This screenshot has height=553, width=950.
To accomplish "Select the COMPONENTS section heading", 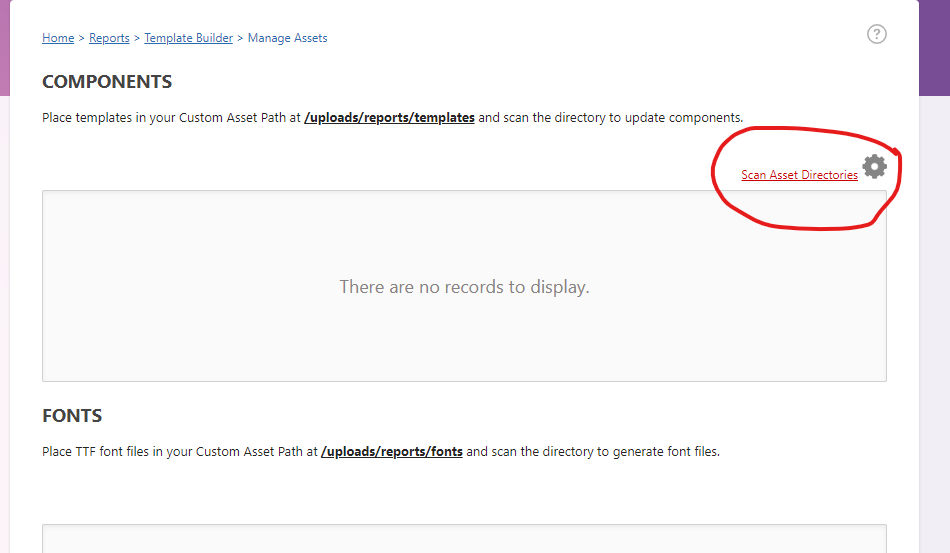I will pos(107,82).
